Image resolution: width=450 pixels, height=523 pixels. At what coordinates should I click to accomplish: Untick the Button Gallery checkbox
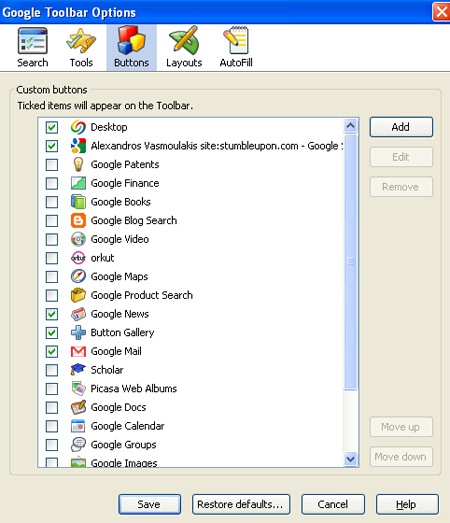click(x=52, y=333)
